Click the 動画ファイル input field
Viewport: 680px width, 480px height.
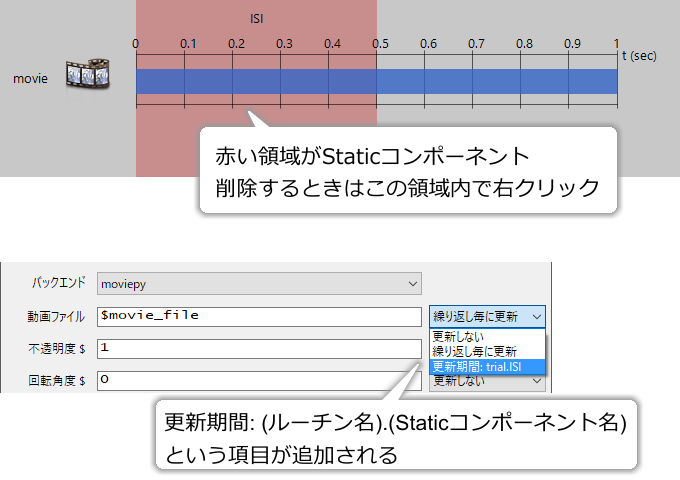pos(259,317)
